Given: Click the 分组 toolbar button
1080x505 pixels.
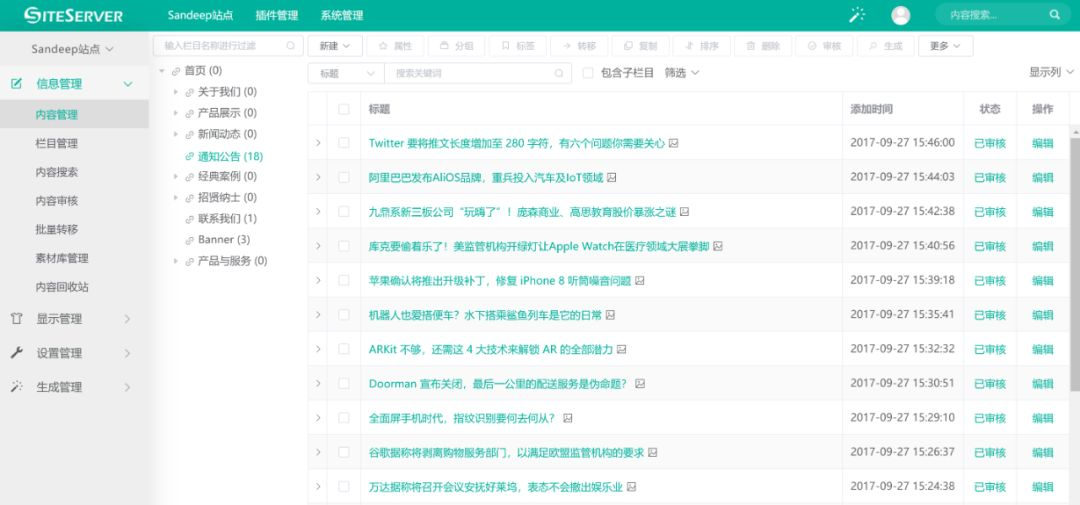Looking at the screenshot, I should (x=456, y=45).
